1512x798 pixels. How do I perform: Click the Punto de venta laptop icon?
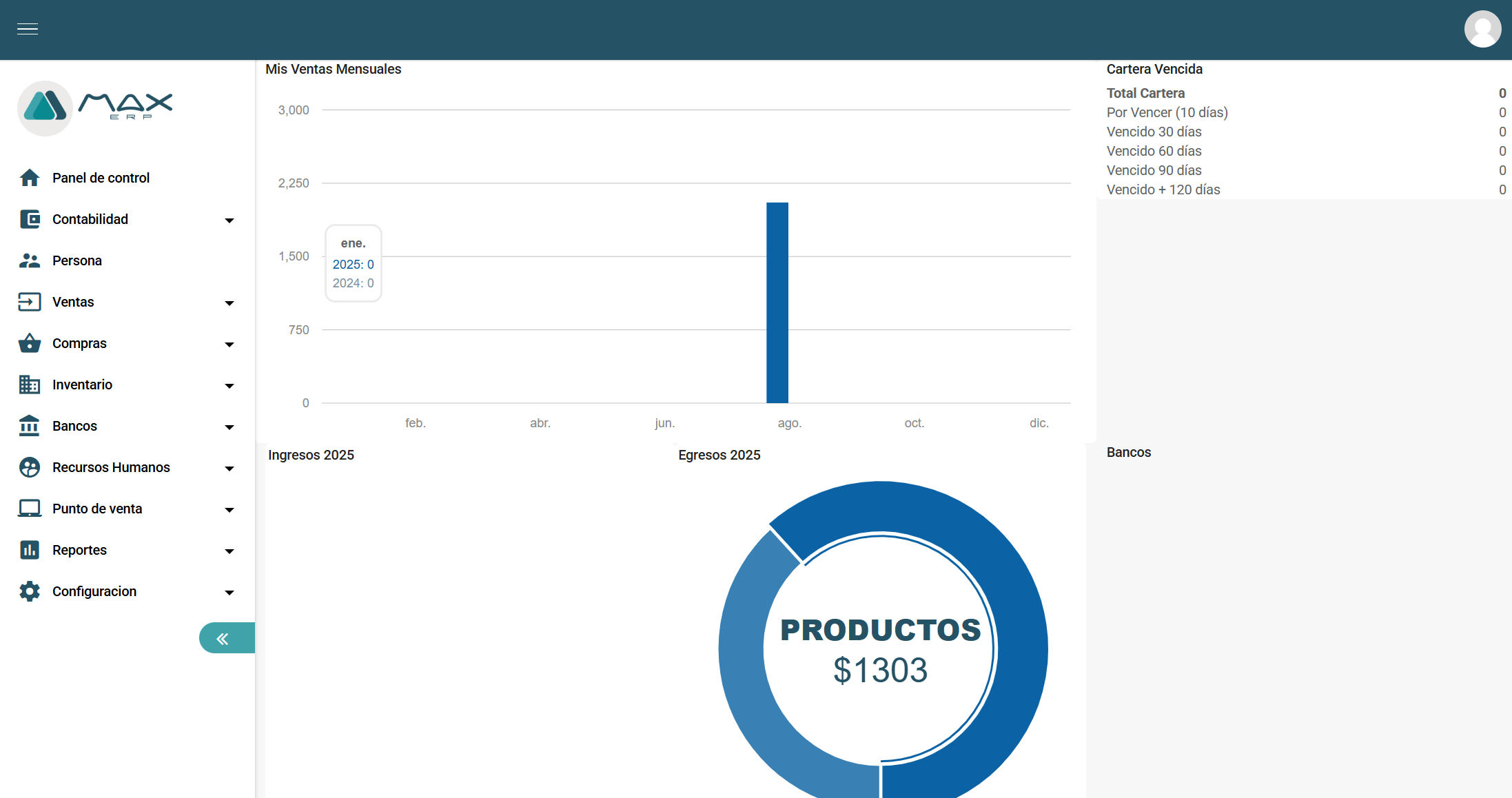30,509
